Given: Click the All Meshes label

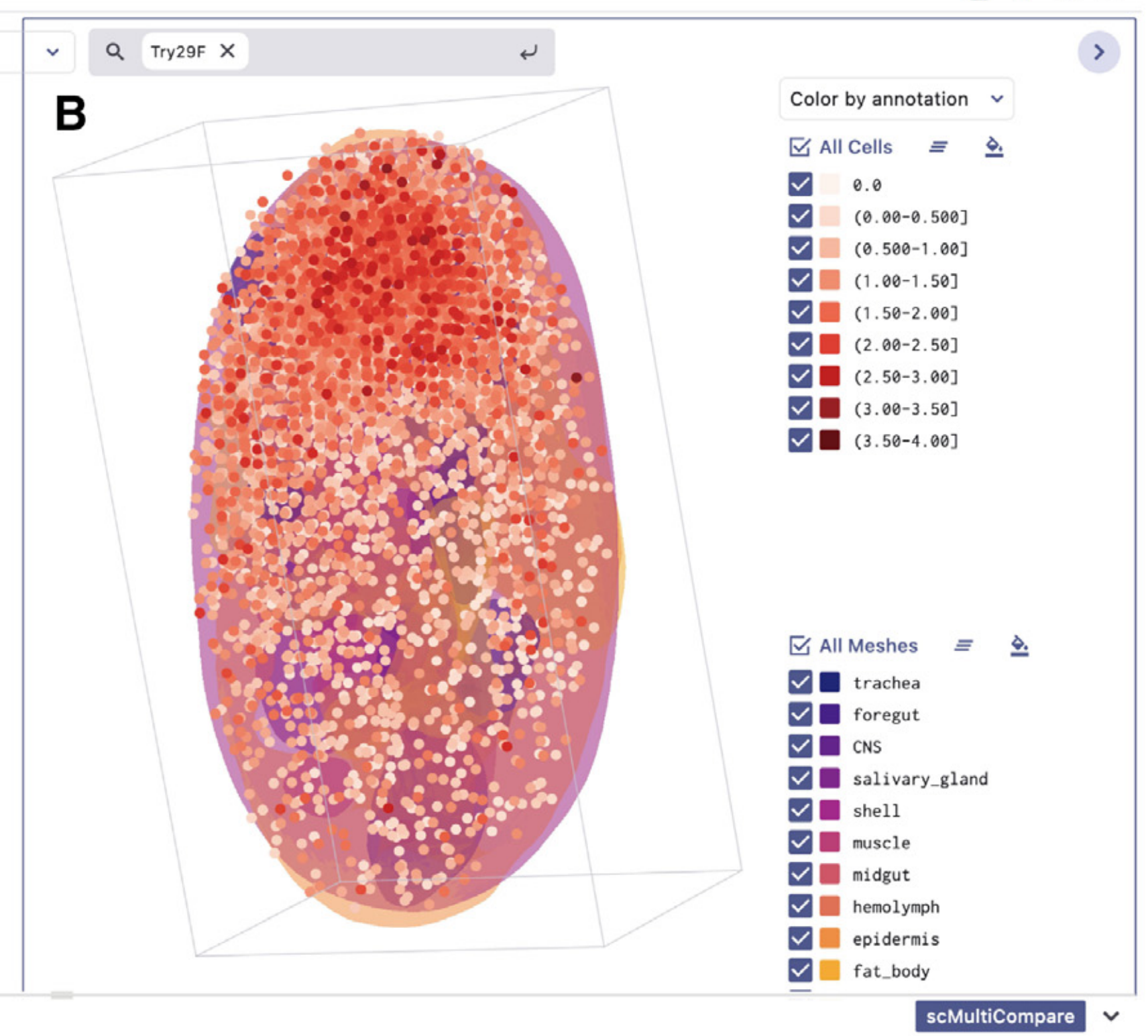Looking at the screenshot, I should [868, 646].
